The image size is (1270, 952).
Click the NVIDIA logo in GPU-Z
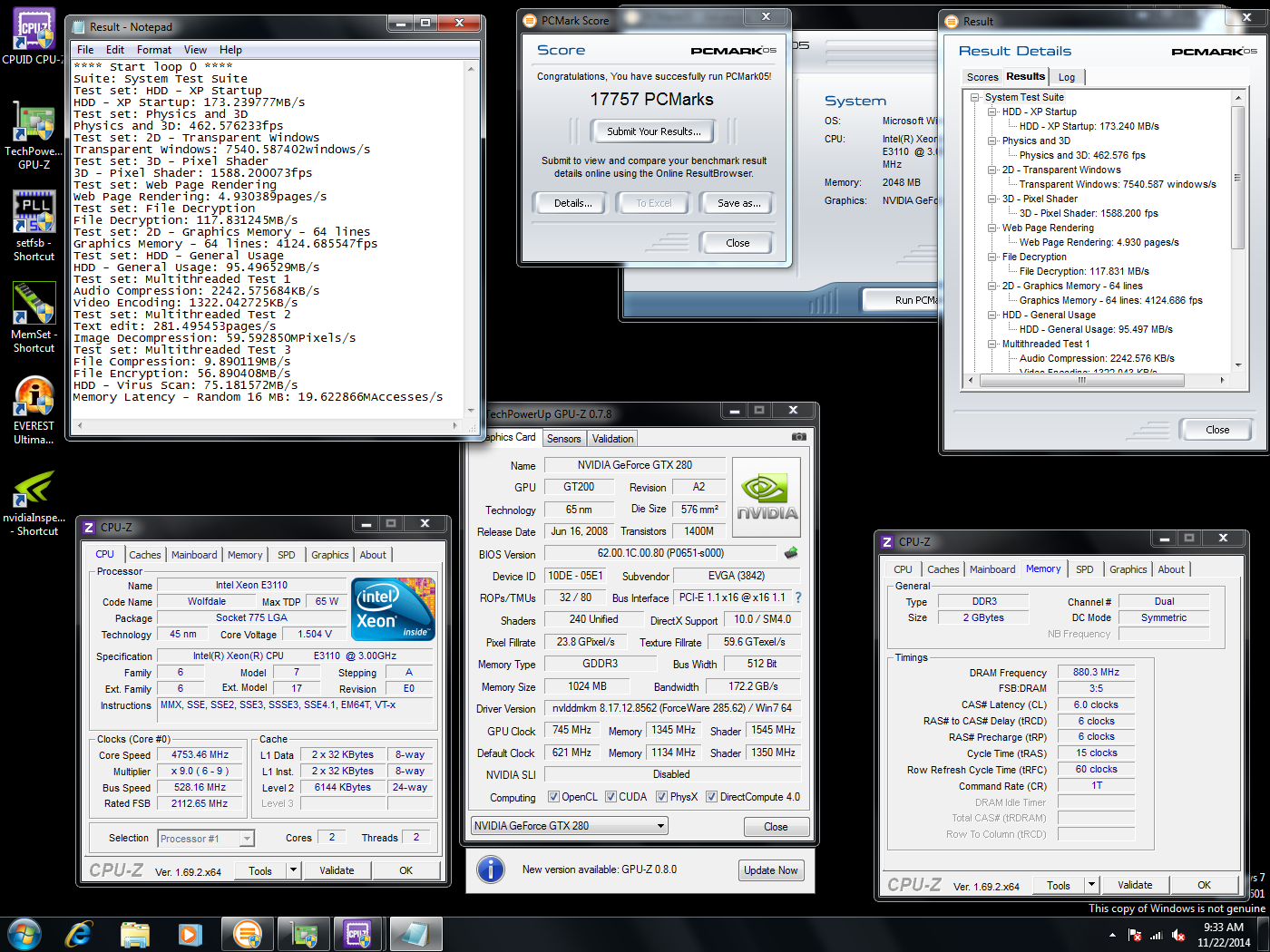(x=767, y=498)
